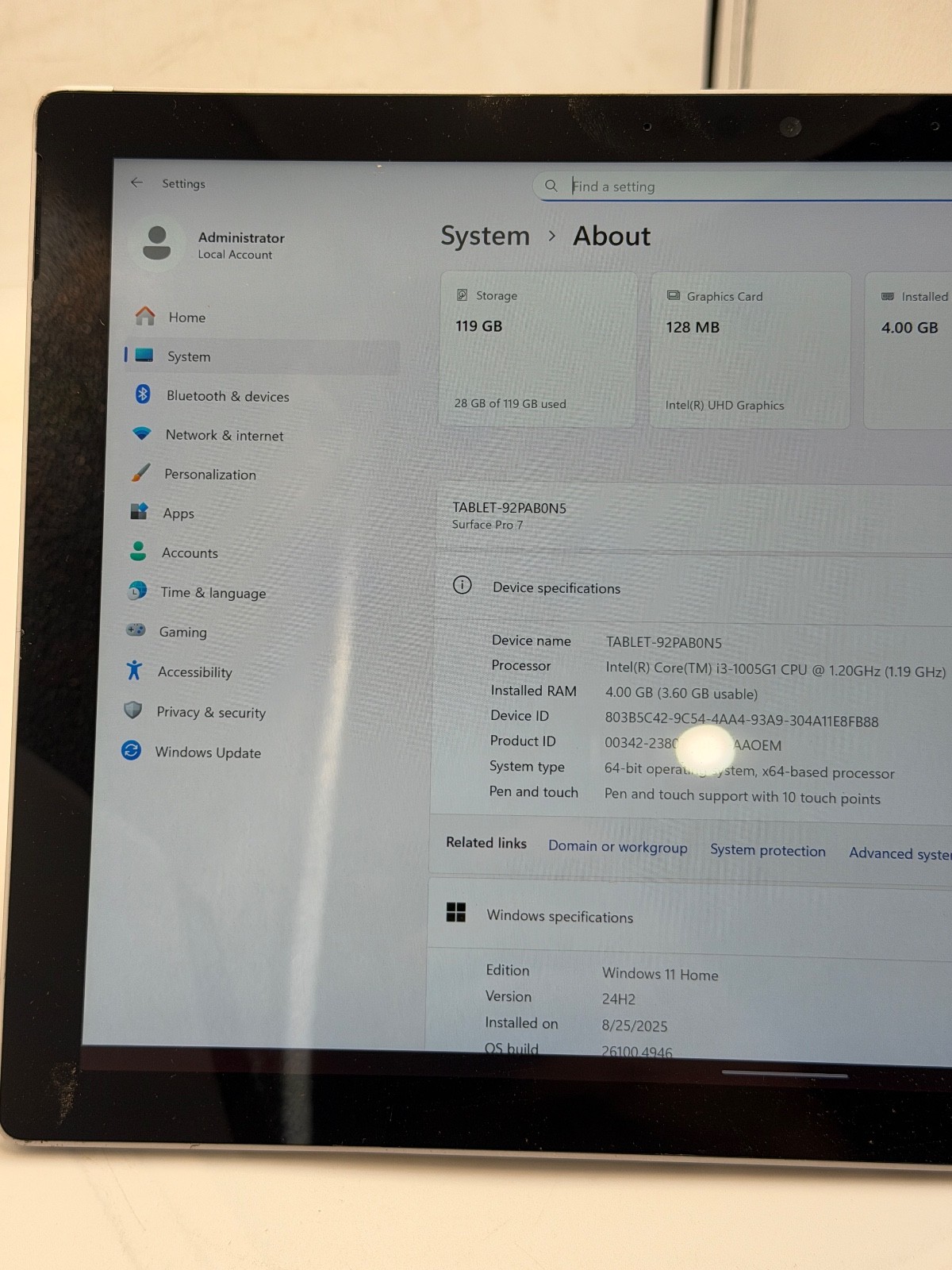Click the Intel(R) UHD Graphics text
This screenshot has height=1270, width=952.
click(x=724, y=405)
